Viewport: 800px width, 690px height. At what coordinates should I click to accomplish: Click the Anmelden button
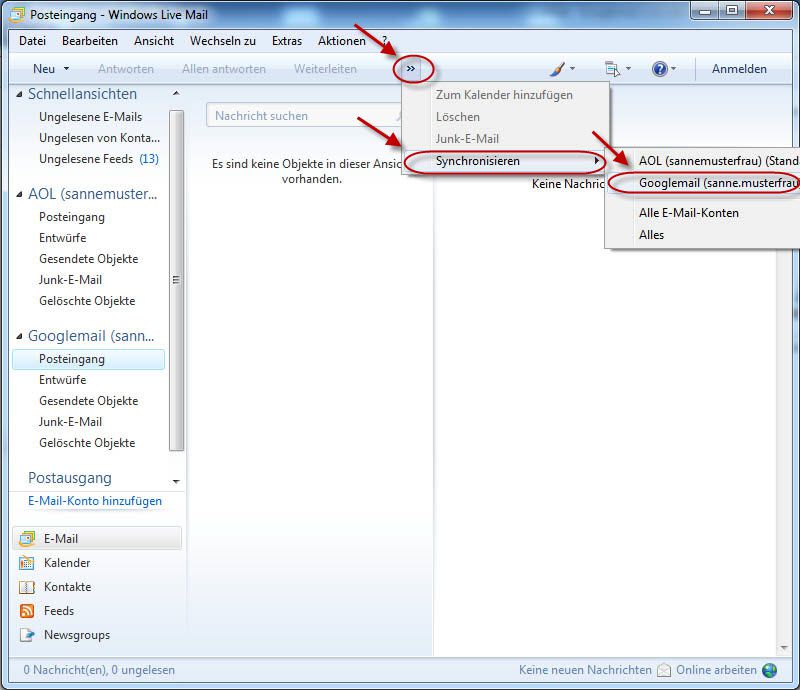pos(739,69)
